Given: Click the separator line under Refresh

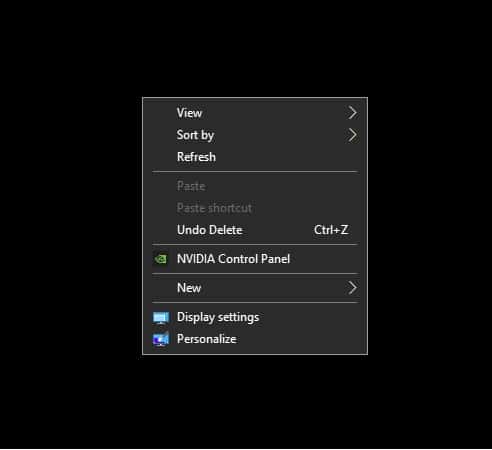Looking at the screenshot, I should point(255,172).
